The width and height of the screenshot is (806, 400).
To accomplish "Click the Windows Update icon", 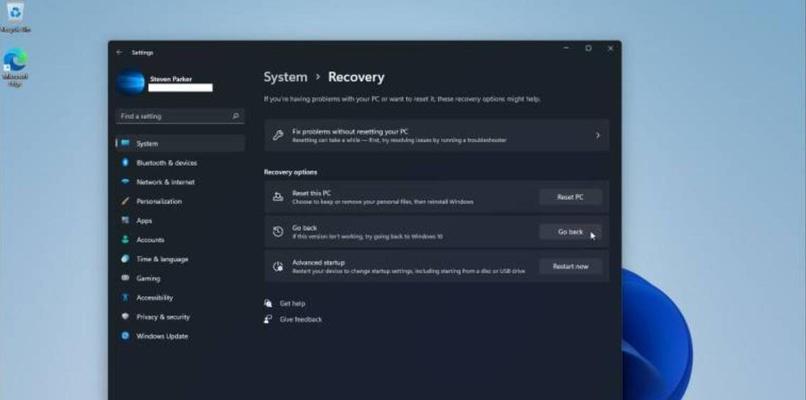I will point(125,336).
